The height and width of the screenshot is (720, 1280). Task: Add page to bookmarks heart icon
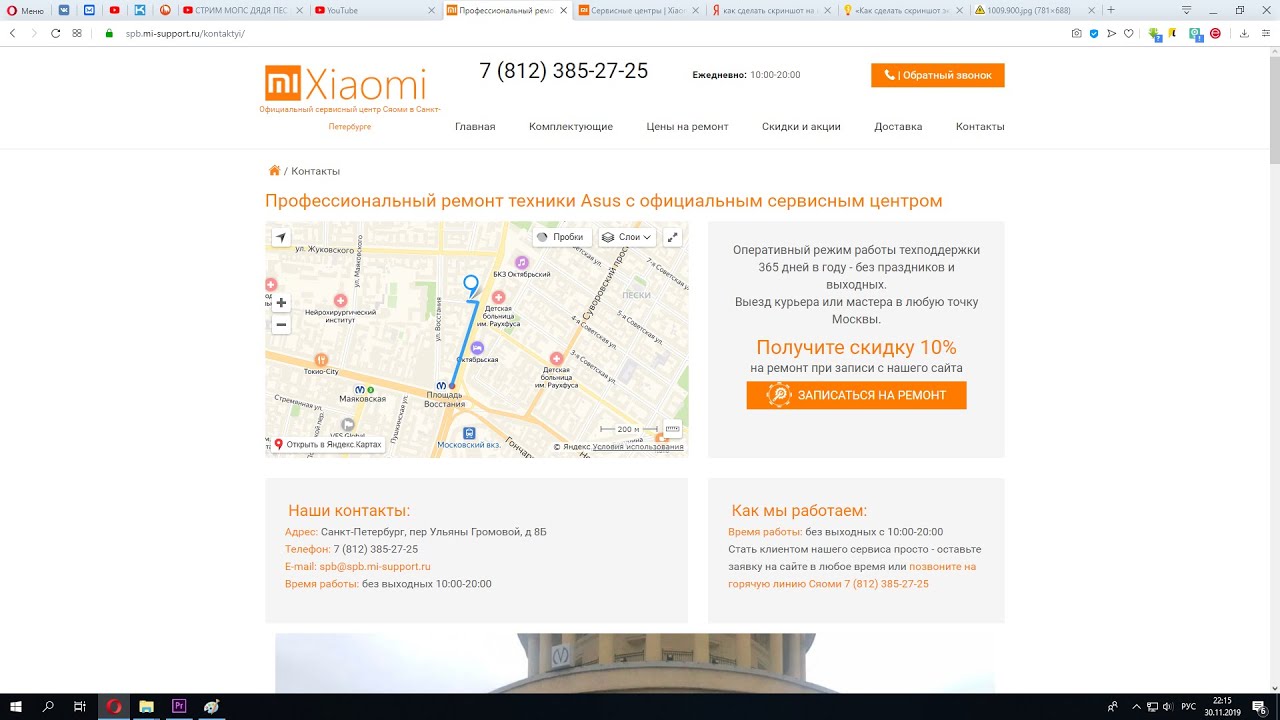click(x=1129, y=33)
